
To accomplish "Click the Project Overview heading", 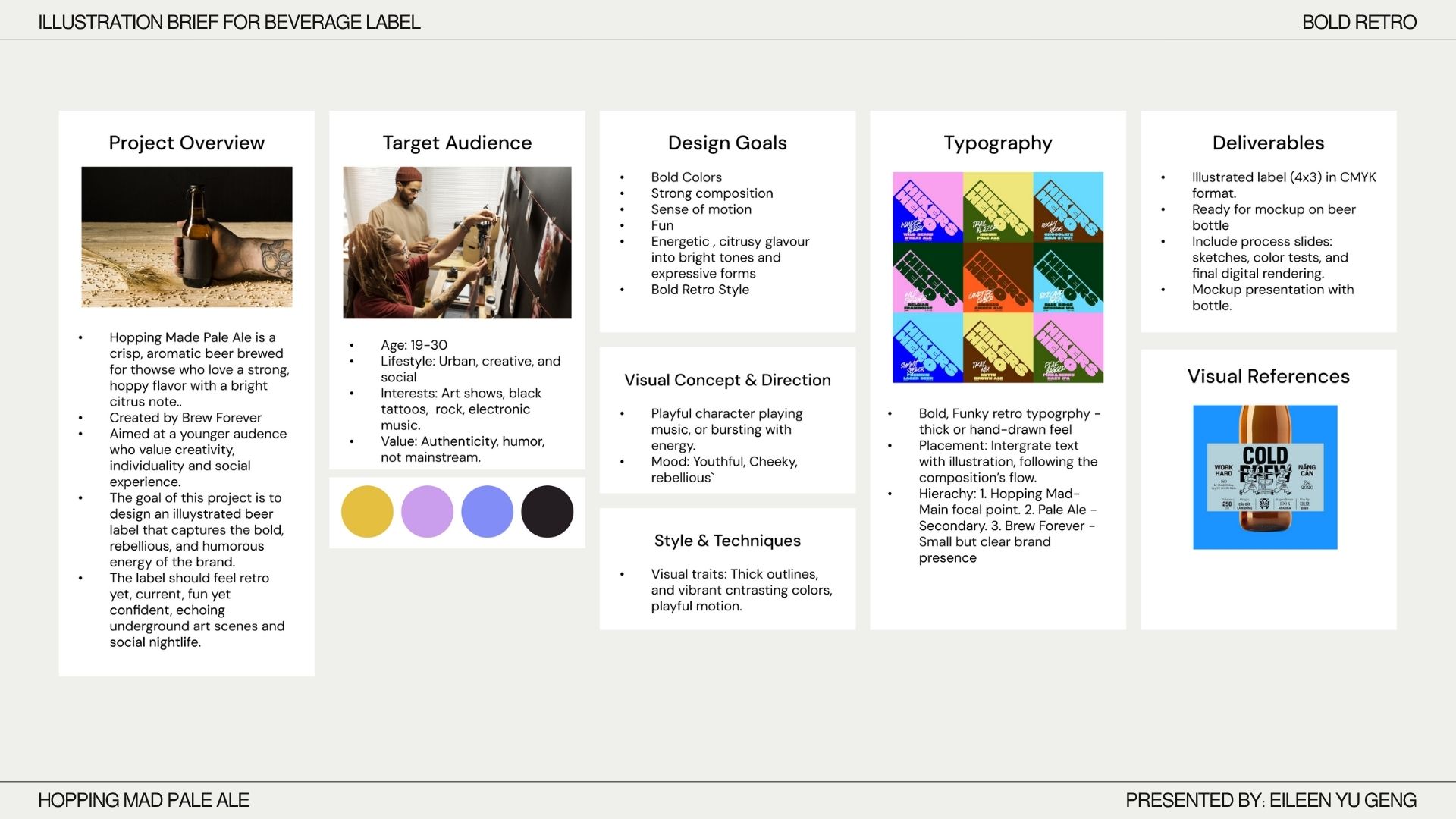I will tap(187, 143).
